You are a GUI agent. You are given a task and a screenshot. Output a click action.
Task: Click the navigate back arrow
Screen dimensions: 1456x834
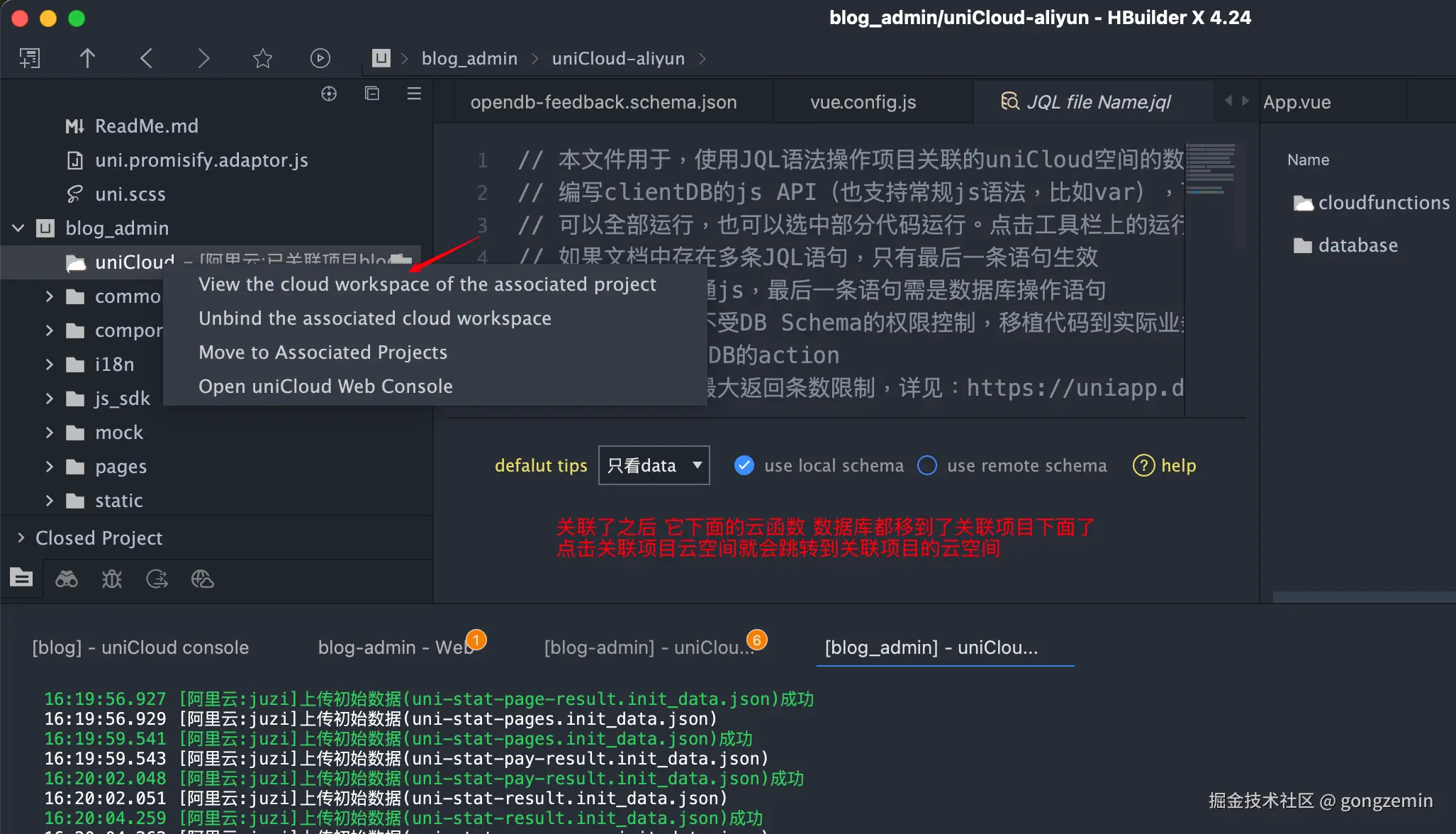(147, 58)
